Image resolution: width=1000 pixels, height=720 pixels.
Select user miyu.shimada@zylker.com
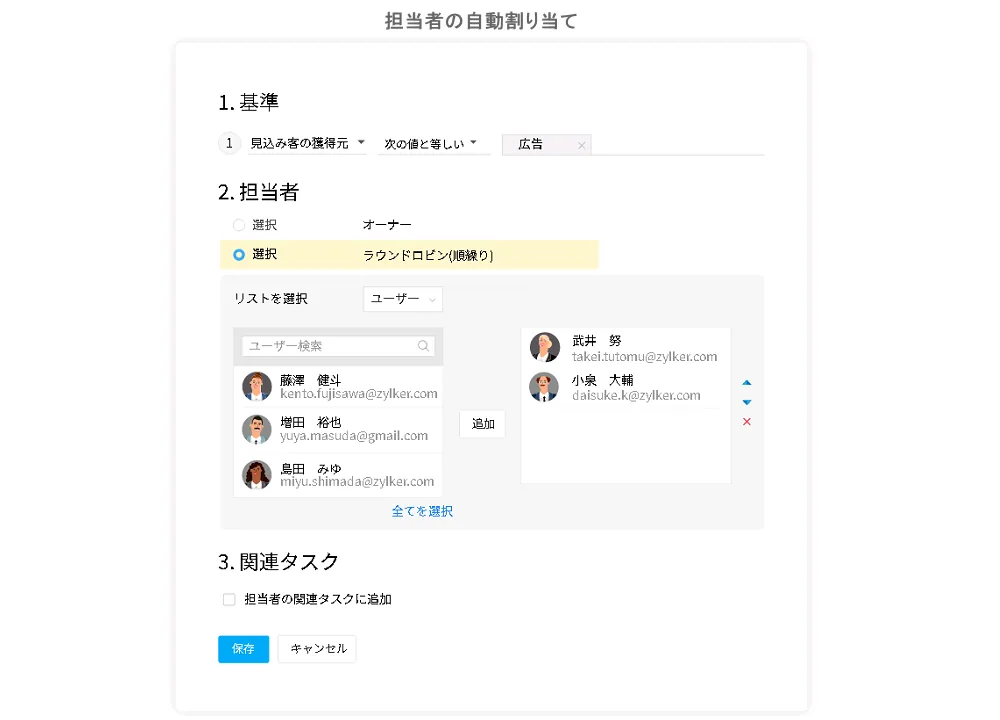pos(338,474)
